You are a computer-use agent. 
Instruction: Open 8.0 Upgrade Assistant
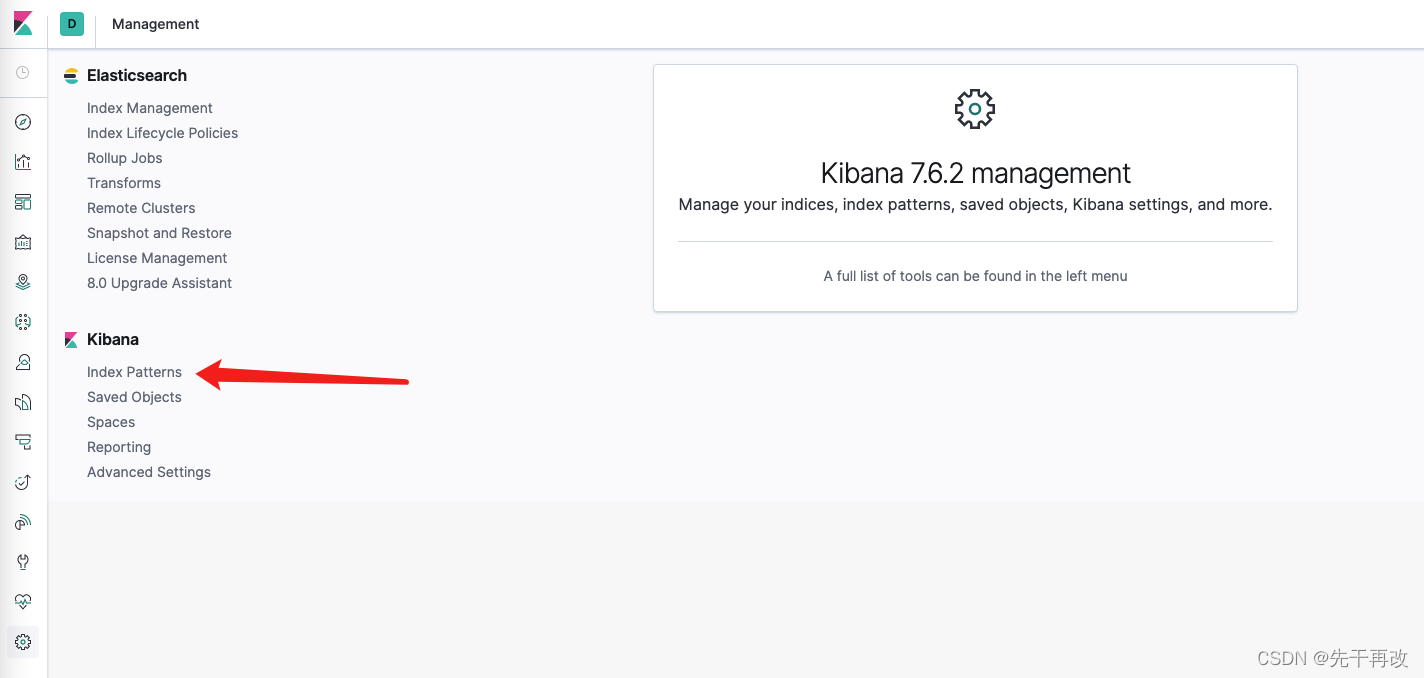tap(159, 283)
